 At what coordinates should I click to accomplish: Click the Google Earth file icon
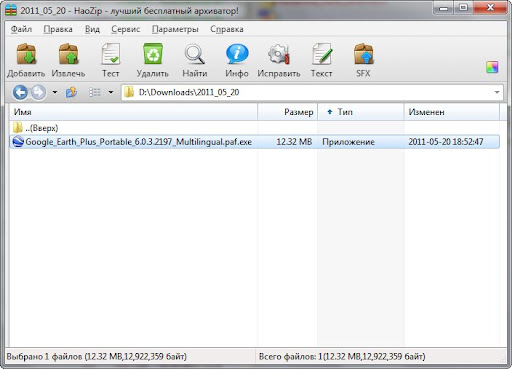pos(18,142)
